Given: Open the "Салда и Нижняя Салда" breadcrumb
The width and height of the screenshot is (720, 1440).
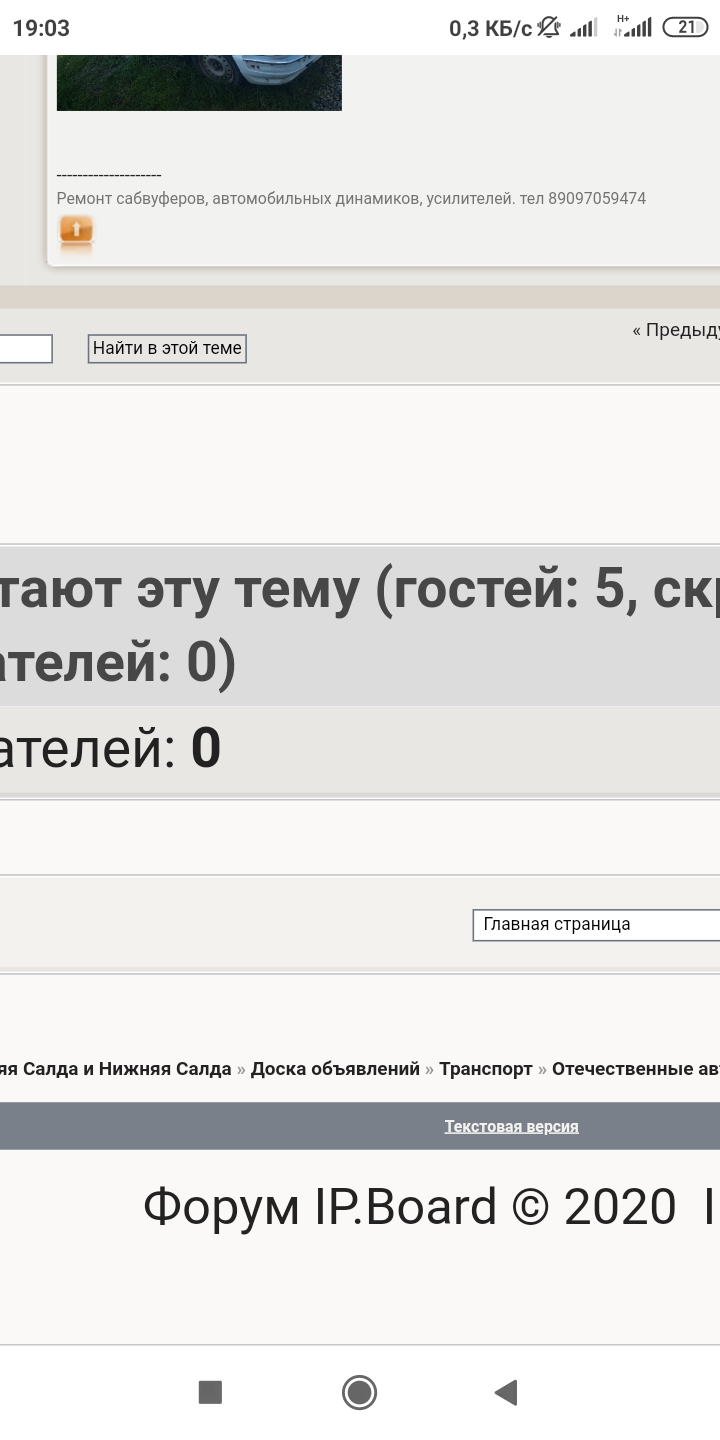Looking at the screenshot, I should 115,1069.
